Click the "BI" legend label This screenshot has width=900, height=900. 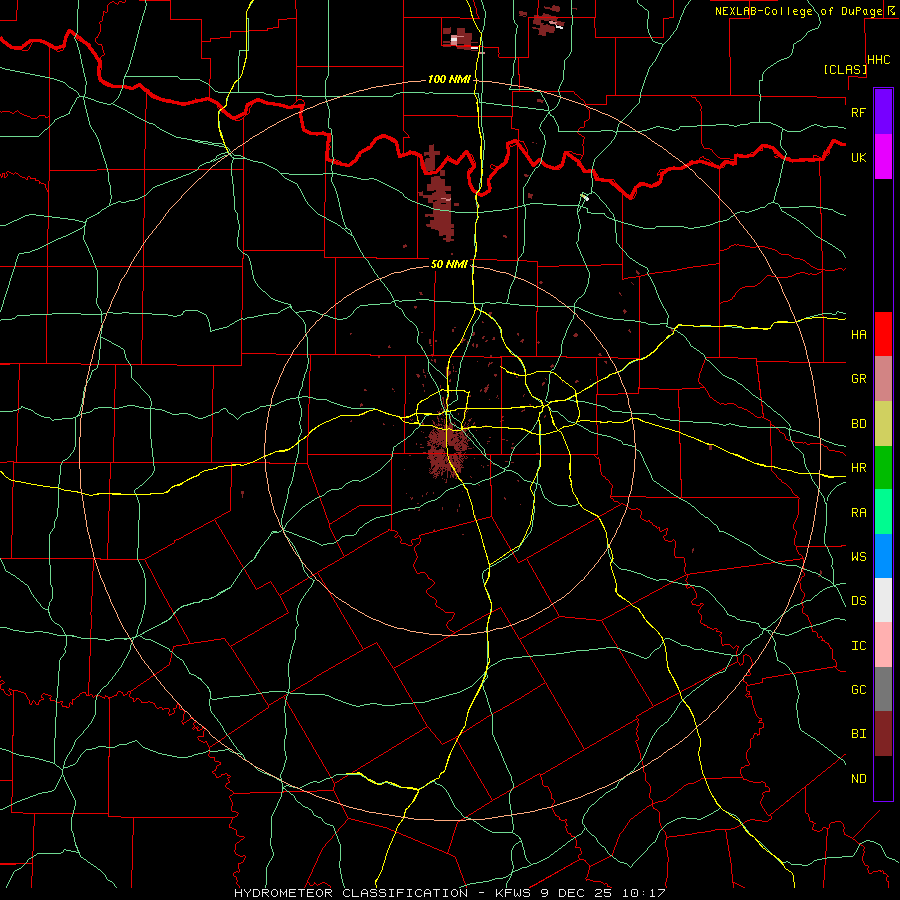tap(858, 734)
